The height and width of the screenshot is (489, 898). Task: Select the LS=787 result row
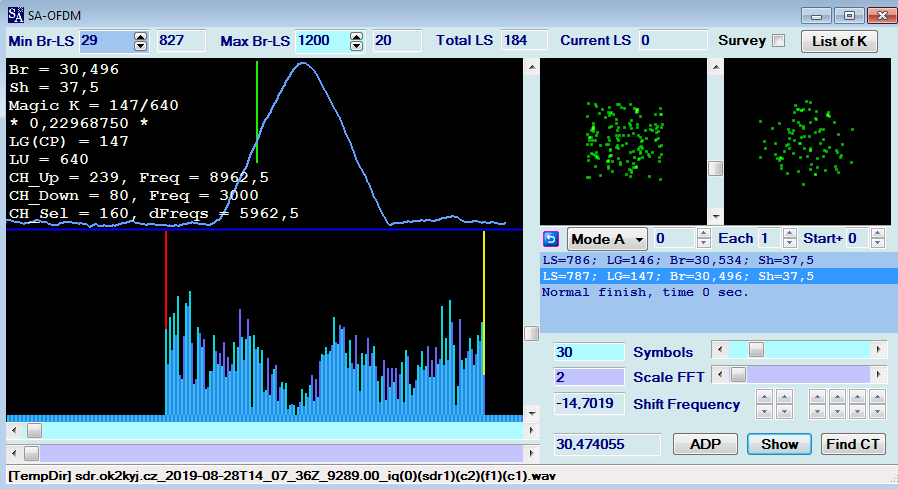[x=719, y=276]
